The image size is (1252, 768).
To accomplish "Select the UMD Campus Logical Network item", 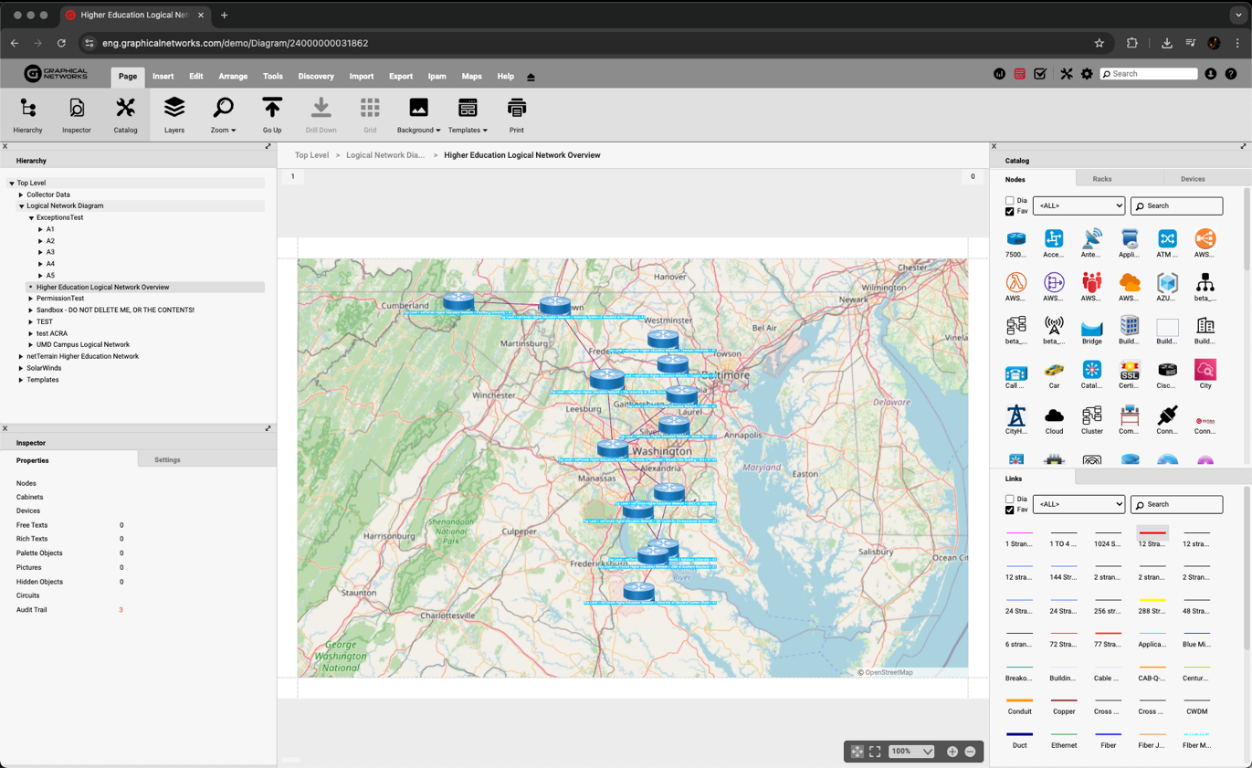I will coord(83,345).
